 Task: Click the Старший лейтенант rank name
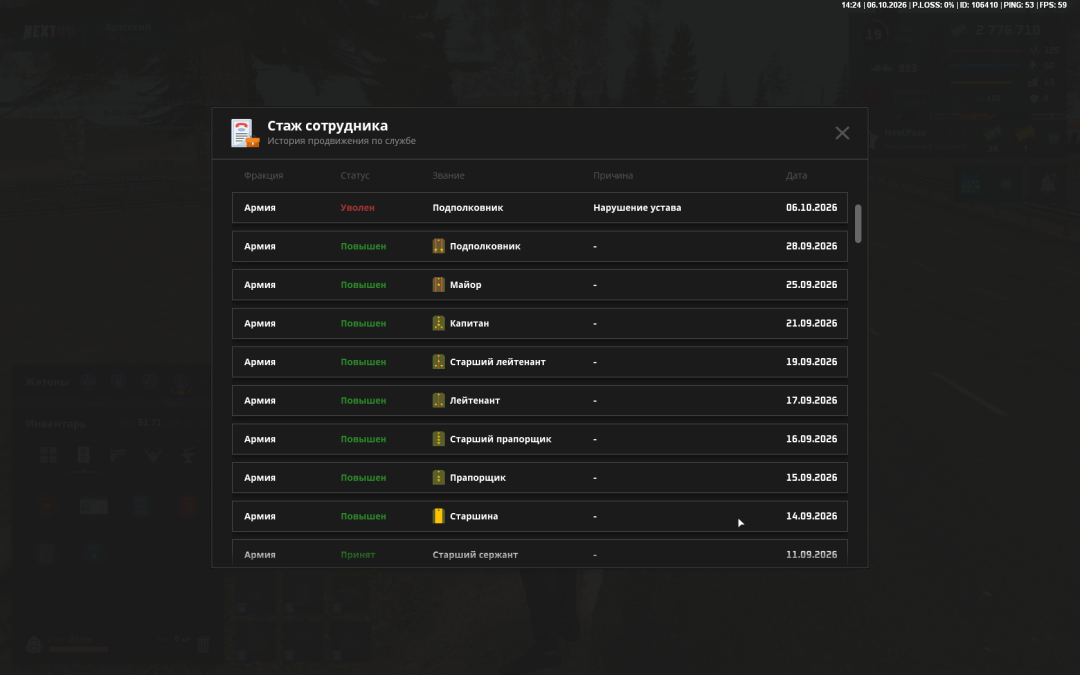point(497,362)
